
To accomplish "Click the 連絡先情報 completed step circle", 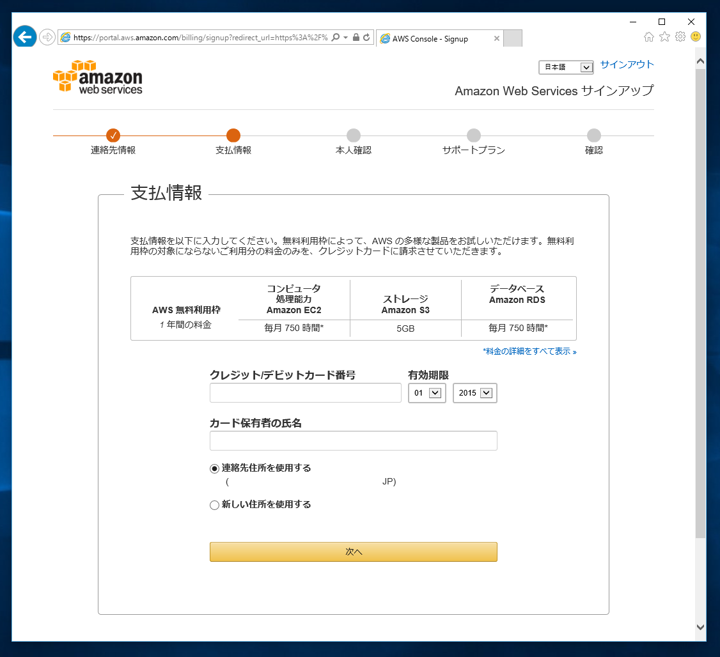I will 113,135.
